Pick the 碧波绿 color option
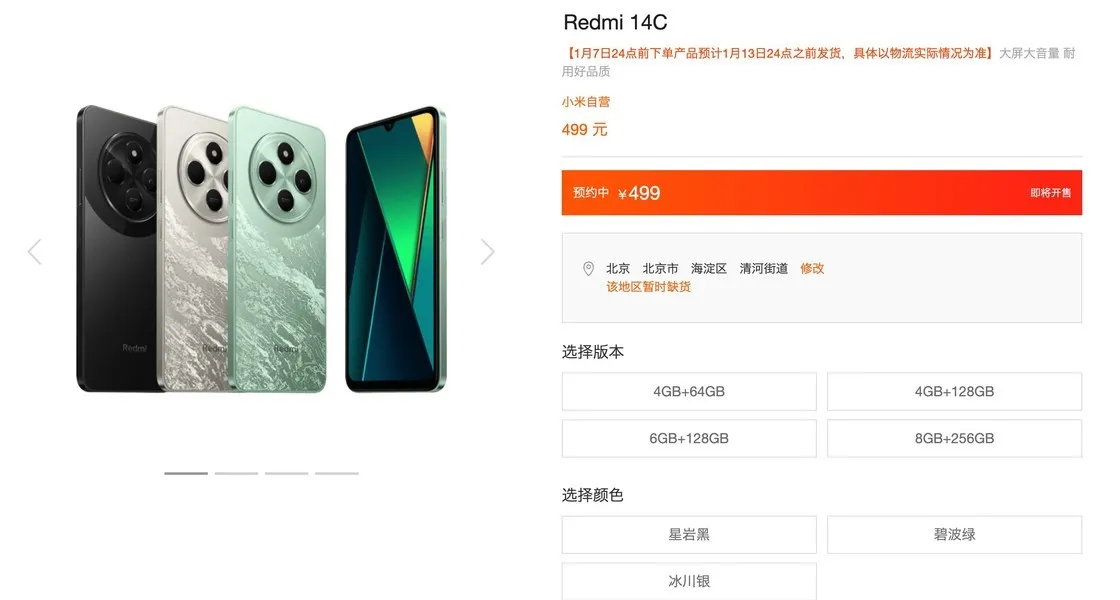Screen dimensions: 1120x600 pyautogui.click(x=954, y=534)
